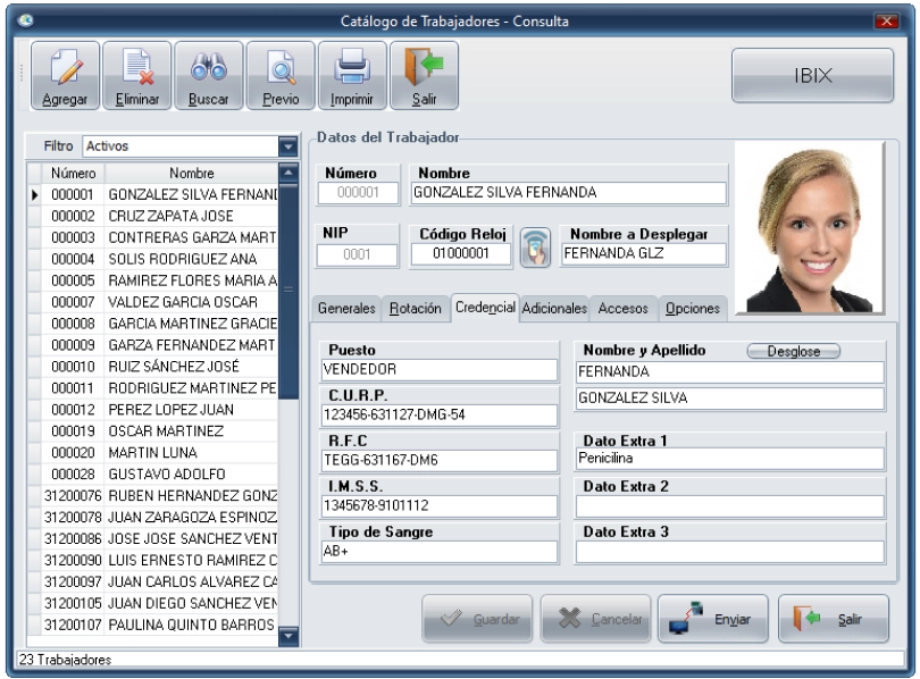Screen dimensions: 920x679
Task: Switch to the Generales tab
Action: [x=347, y=309]
